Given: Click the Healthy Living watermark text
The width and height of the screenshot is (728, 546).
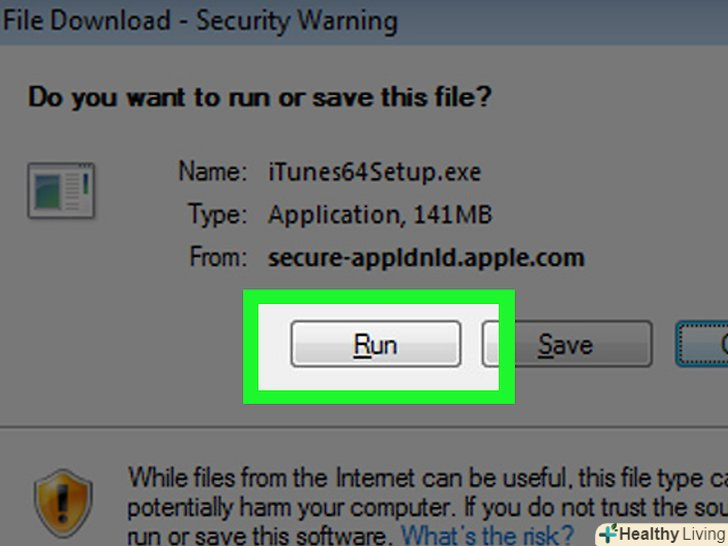Looking at the screenshot, I should [673, 534].
